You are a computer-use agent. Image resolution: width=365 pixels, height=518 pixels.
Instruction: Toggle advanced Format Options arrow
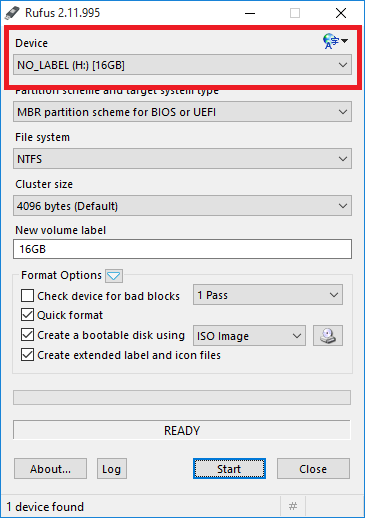pyautogui.click(x=114, y=276)
